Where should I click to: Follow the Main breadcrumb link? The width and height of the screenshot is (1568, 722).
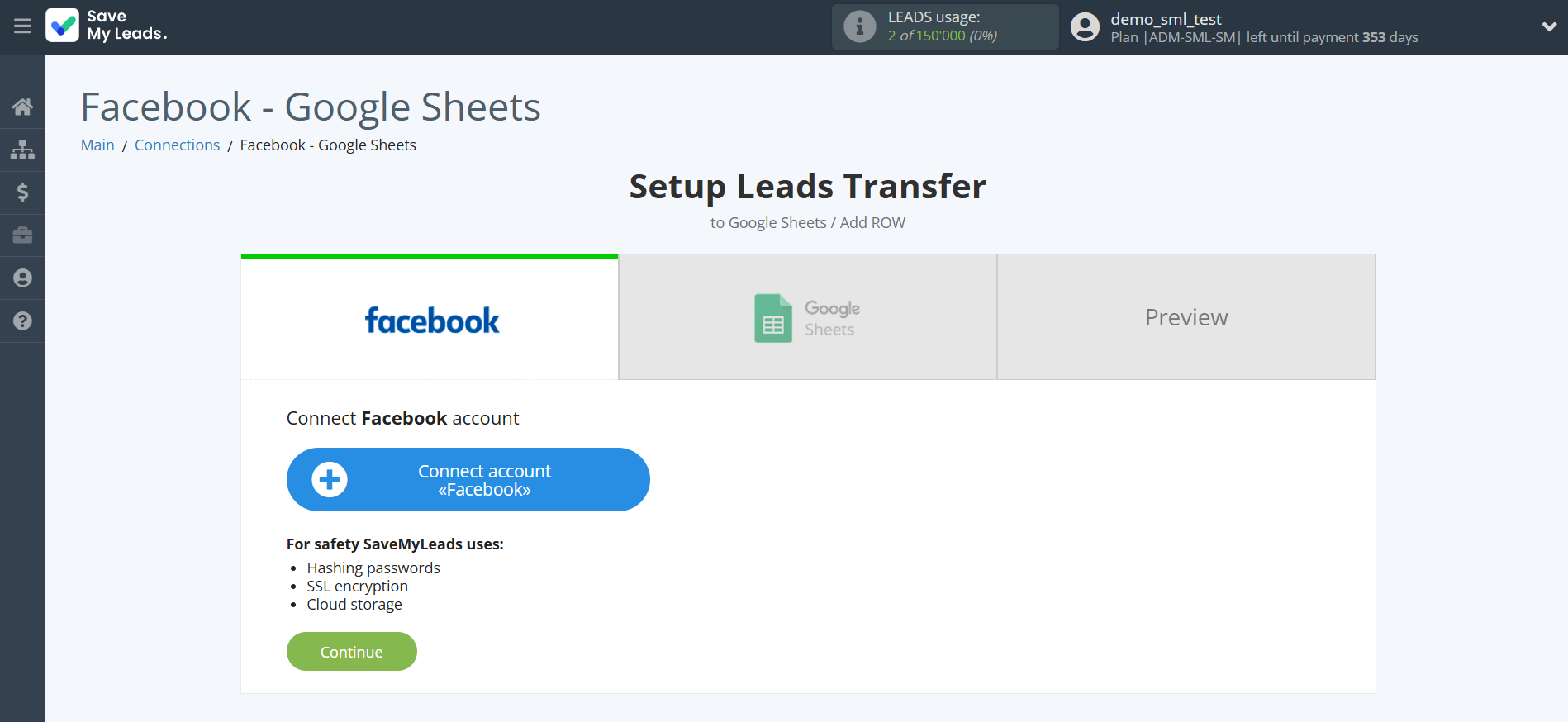(x=97, y=145)
